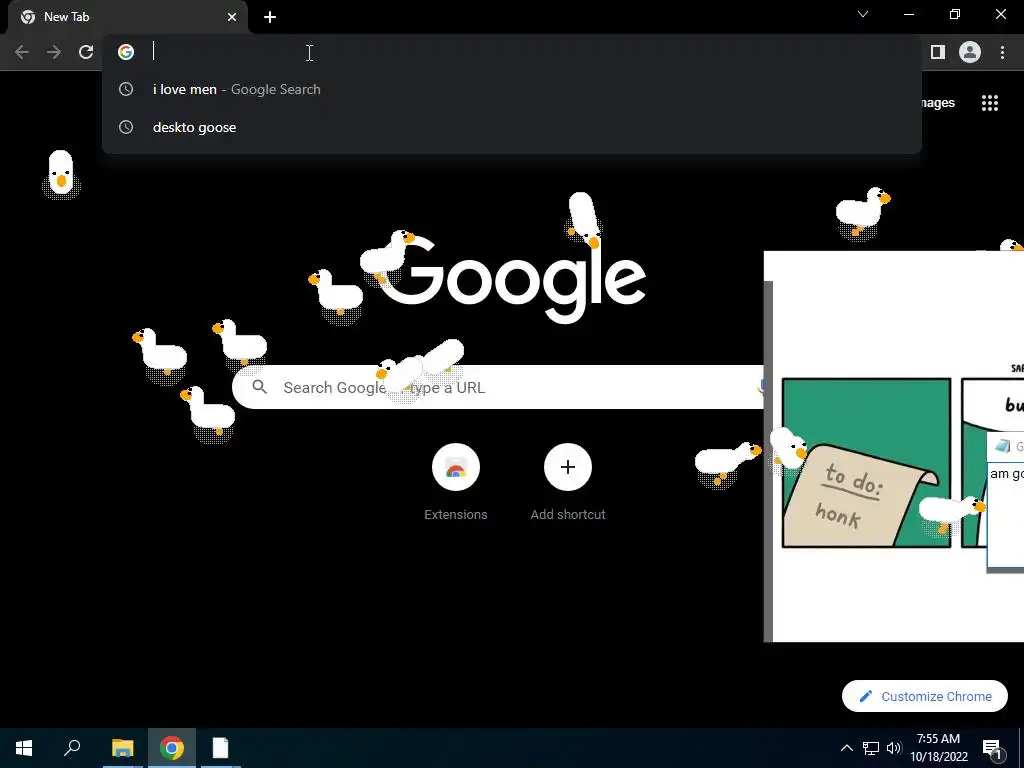The height and width of the screenshot is (768, 1024).
Task: Show hidden system tray icons
Action: [846, 748]
